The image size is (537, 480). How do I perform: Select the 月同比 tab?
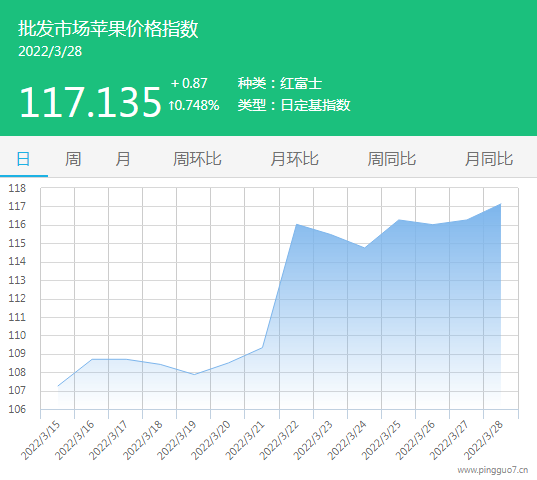click(489, 159)
